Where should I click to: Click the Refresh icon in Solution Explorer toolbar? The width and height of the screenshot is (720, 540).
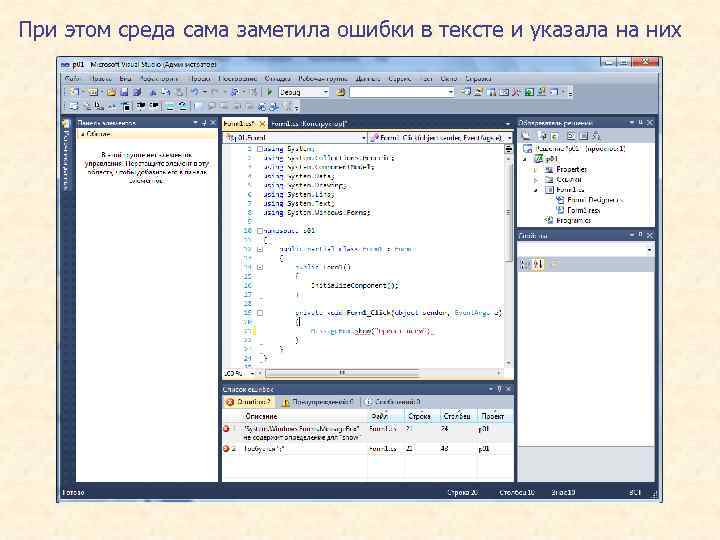555,136
